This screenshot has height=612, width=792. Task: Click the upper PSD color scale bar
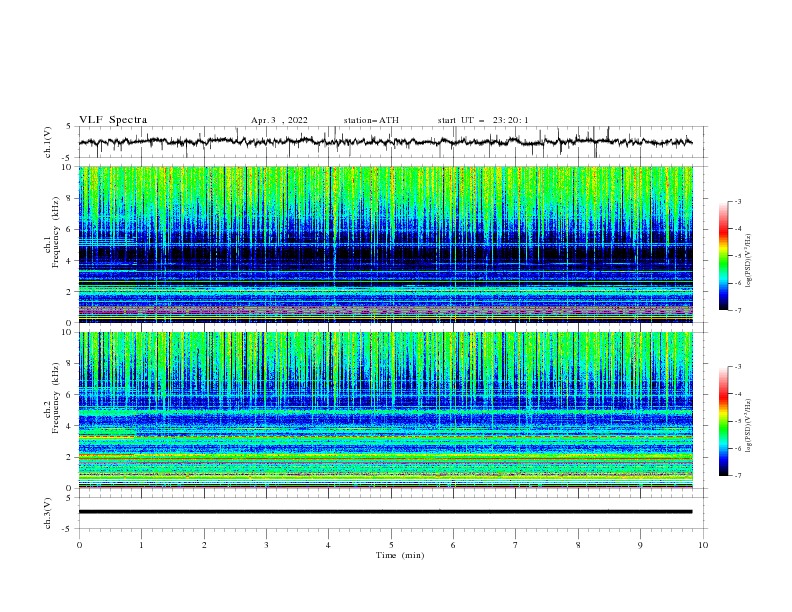723,256
